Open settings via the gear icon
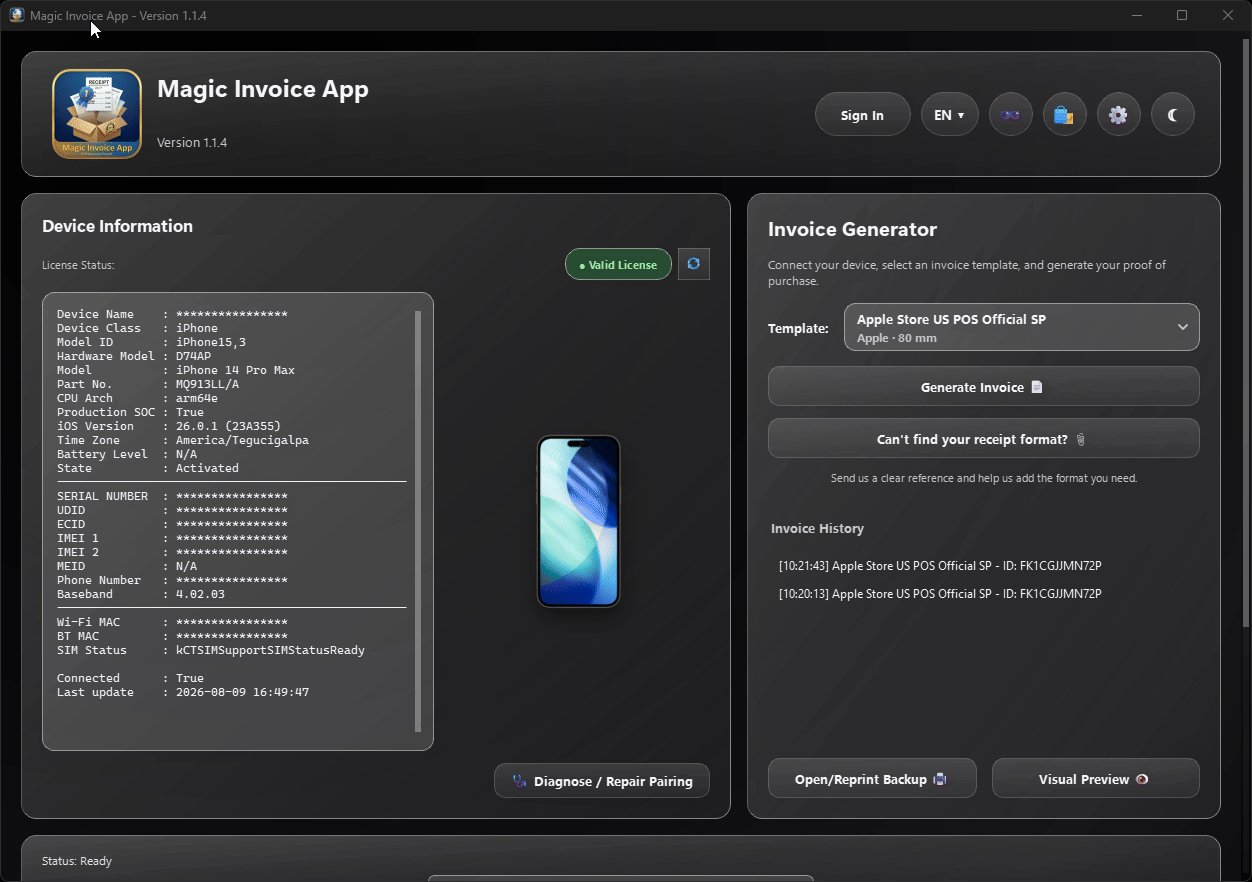 (1118, 115)
